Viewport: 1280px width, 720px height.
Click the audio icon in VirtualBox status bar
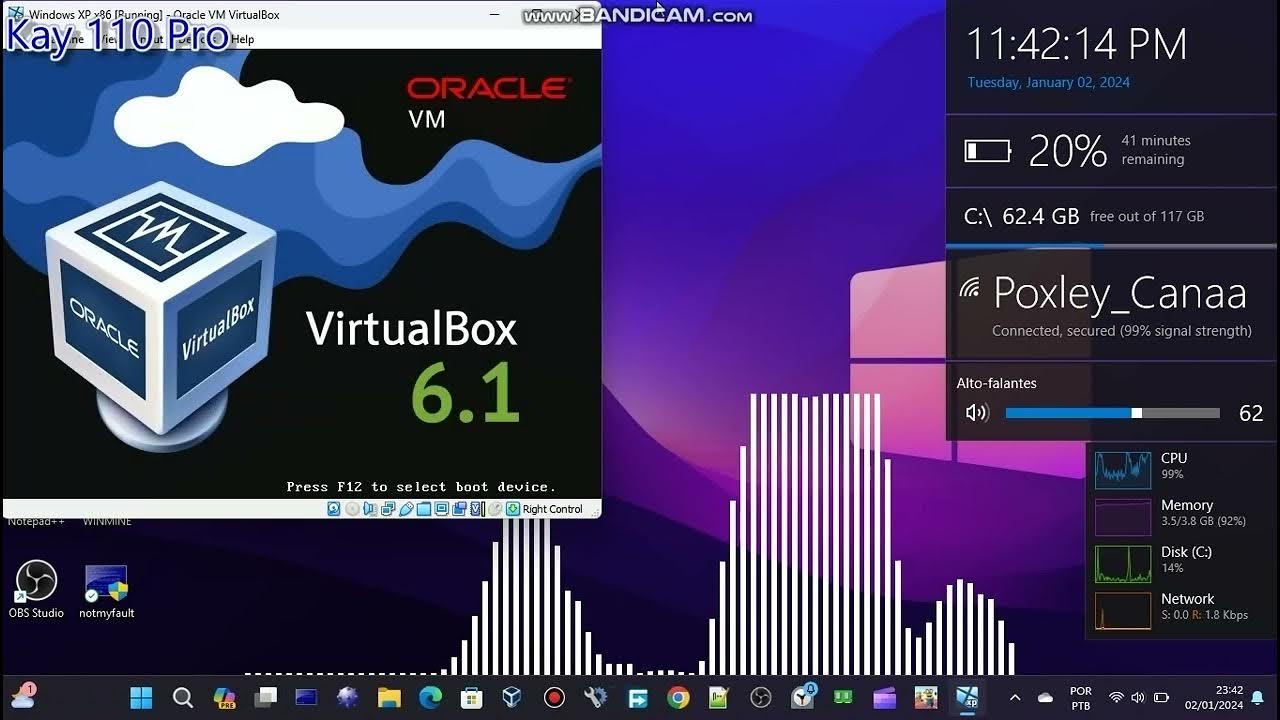370,509
